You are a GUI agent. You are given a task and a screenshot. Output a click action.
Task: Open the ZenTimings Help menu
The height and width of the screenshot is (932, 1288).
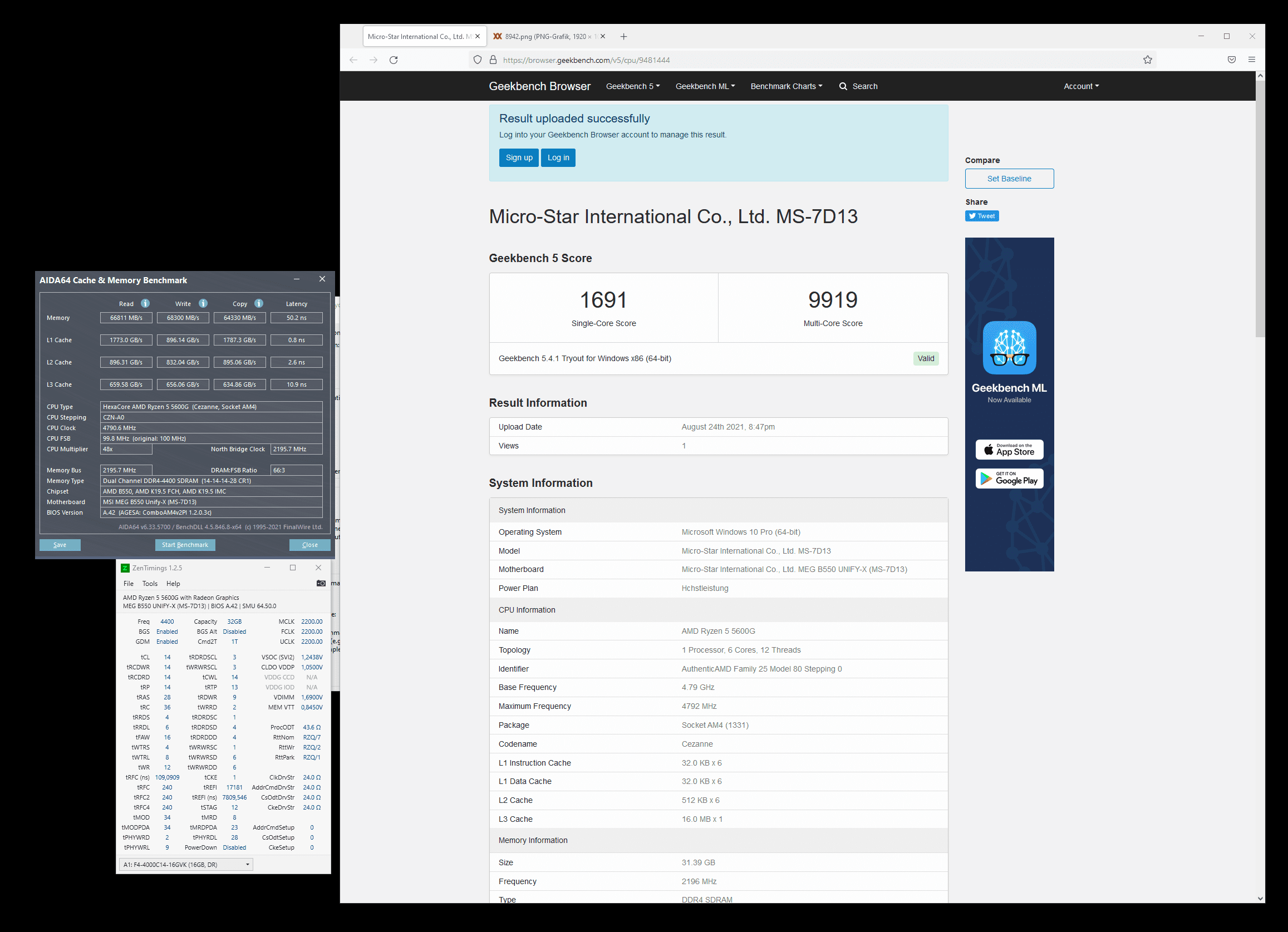pyautogui.click(x=173, y=584)
